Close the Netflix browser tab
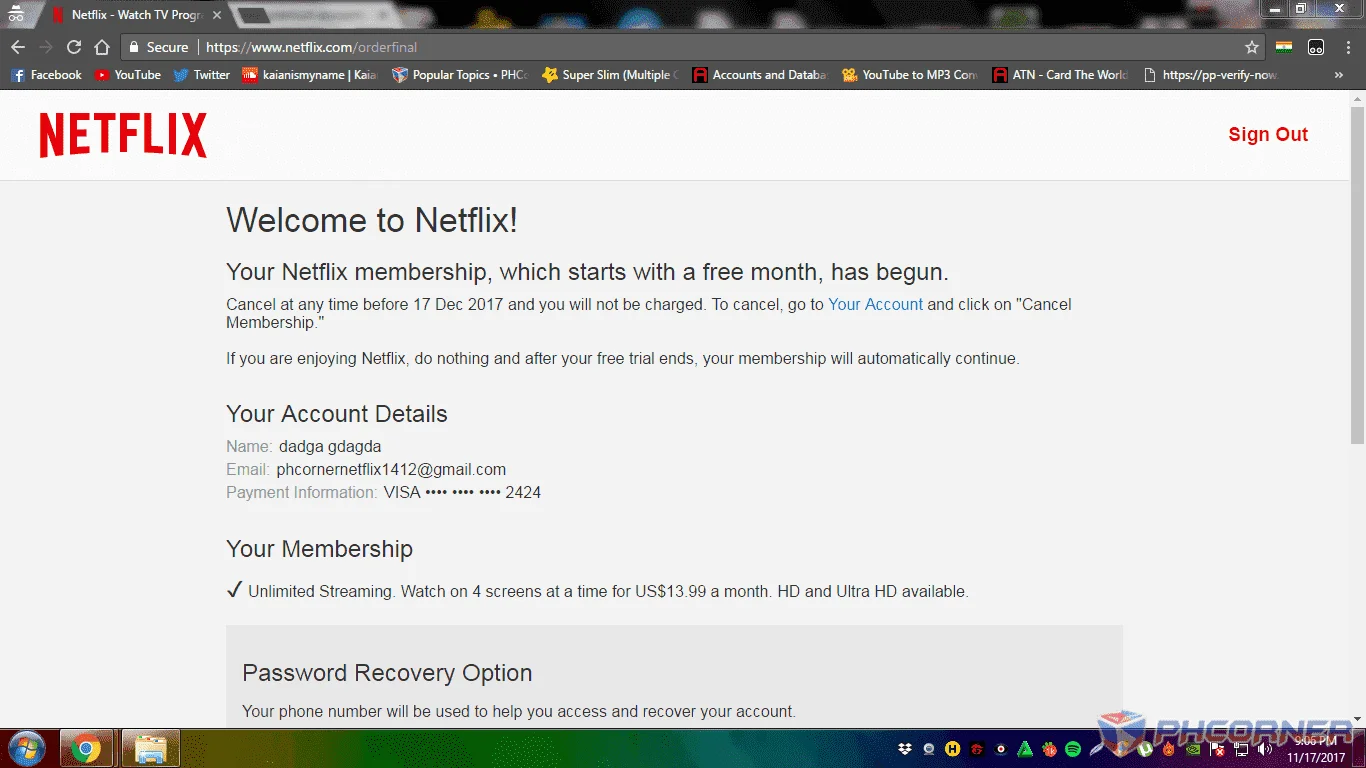The image size is (1366, 768). 215,15
